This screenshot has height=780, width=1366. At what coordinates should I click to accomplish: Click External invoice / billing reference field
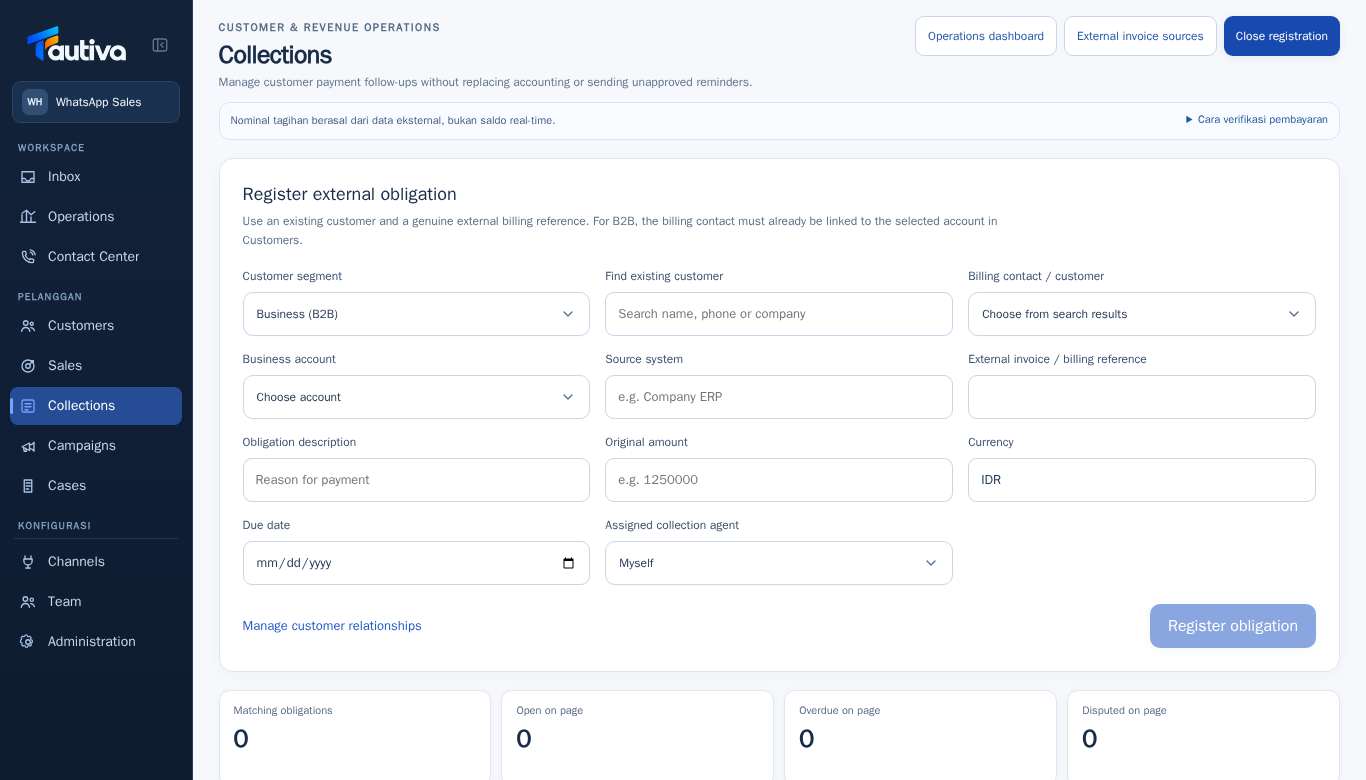point(1141,397)
